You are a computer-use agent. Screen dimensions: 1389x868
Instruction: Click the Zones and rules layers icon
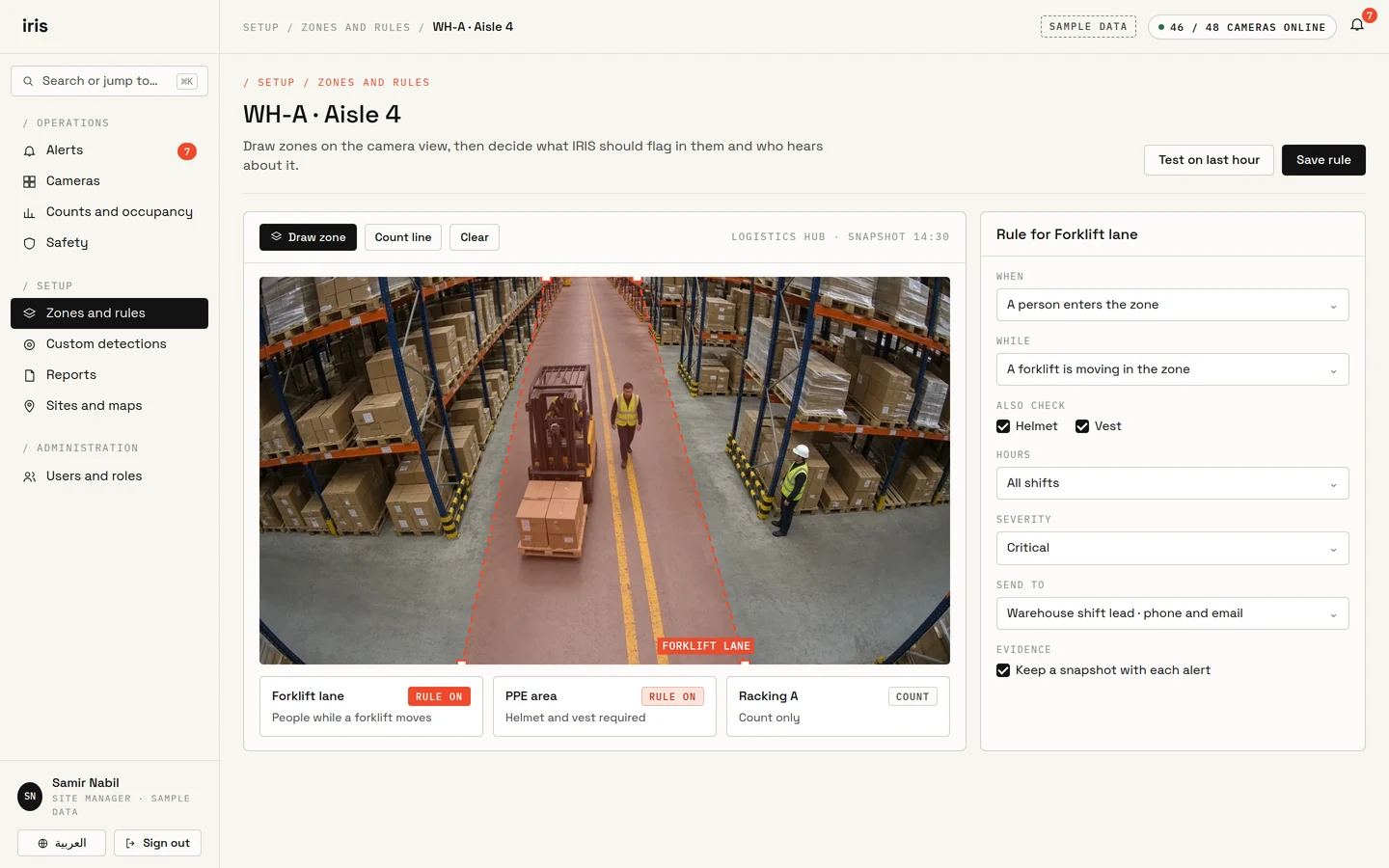(29, 313)
